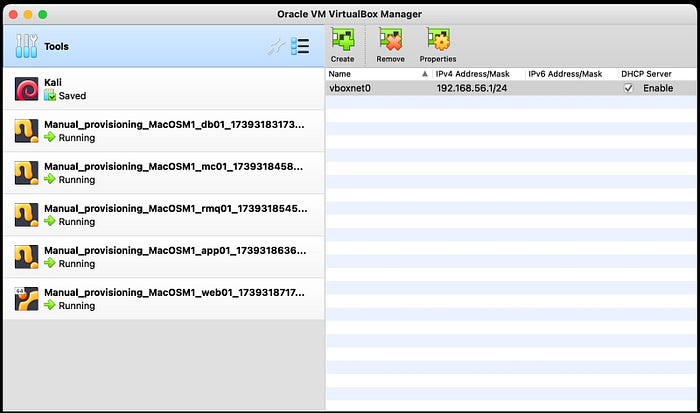Click app01 running green arrow icon

tap(50, 263)
